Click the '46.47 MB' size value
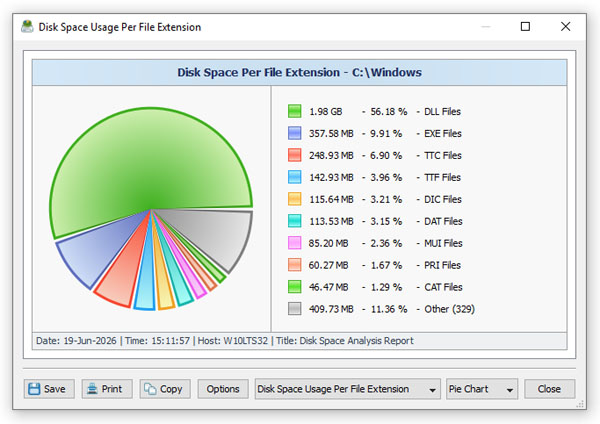Viewport: 600px width, 424px height. pyautogui.click(x=329, y=287)
